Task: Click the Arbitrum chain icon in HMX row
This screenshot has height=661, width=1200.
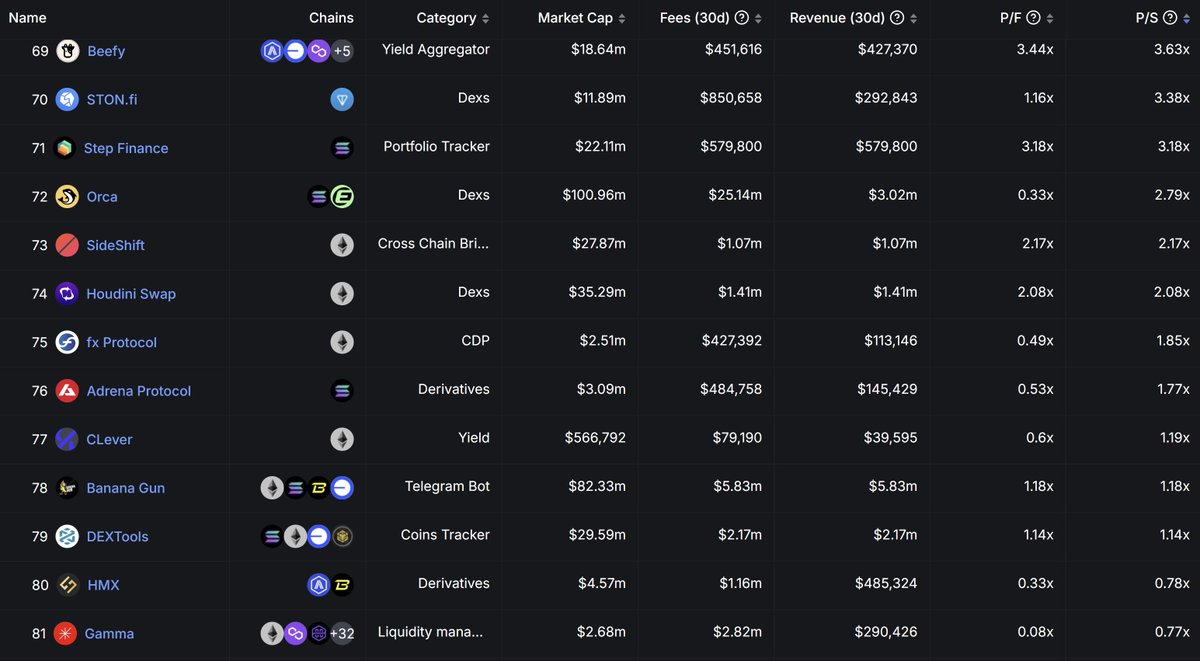Action: pos(319,584)
